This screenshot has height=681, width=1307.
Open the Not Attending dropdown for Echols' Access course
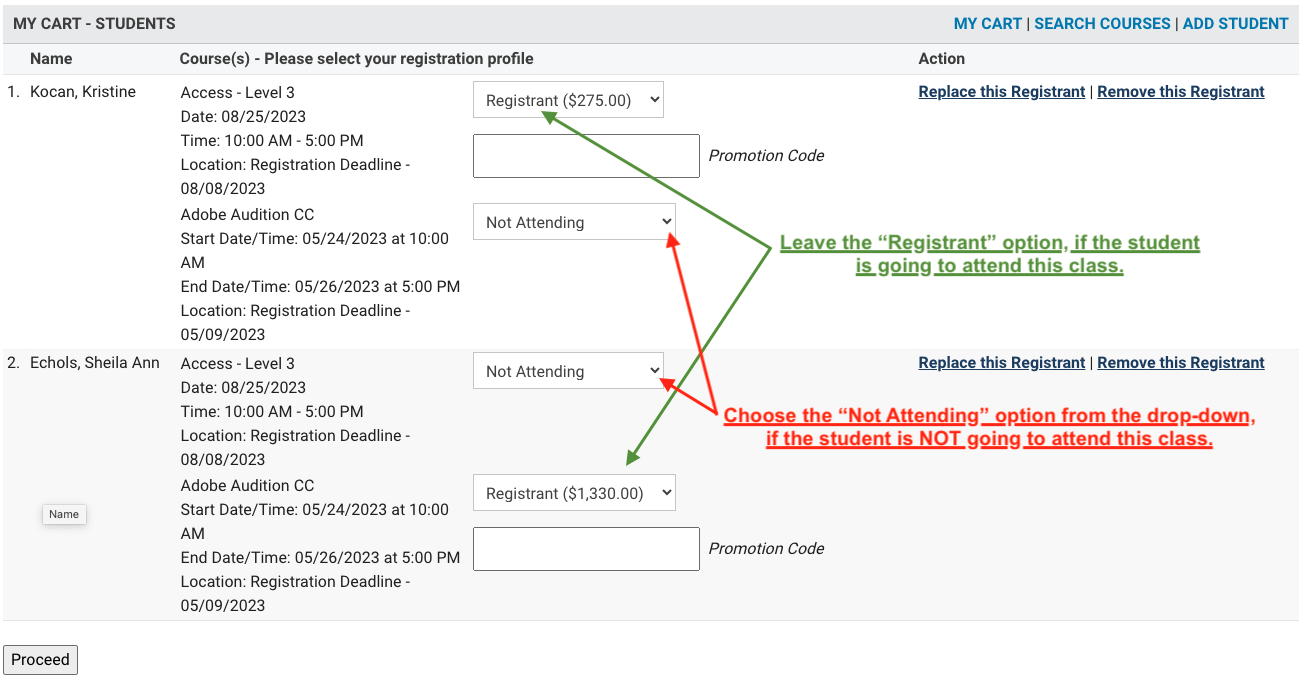(x=567, y=370)
